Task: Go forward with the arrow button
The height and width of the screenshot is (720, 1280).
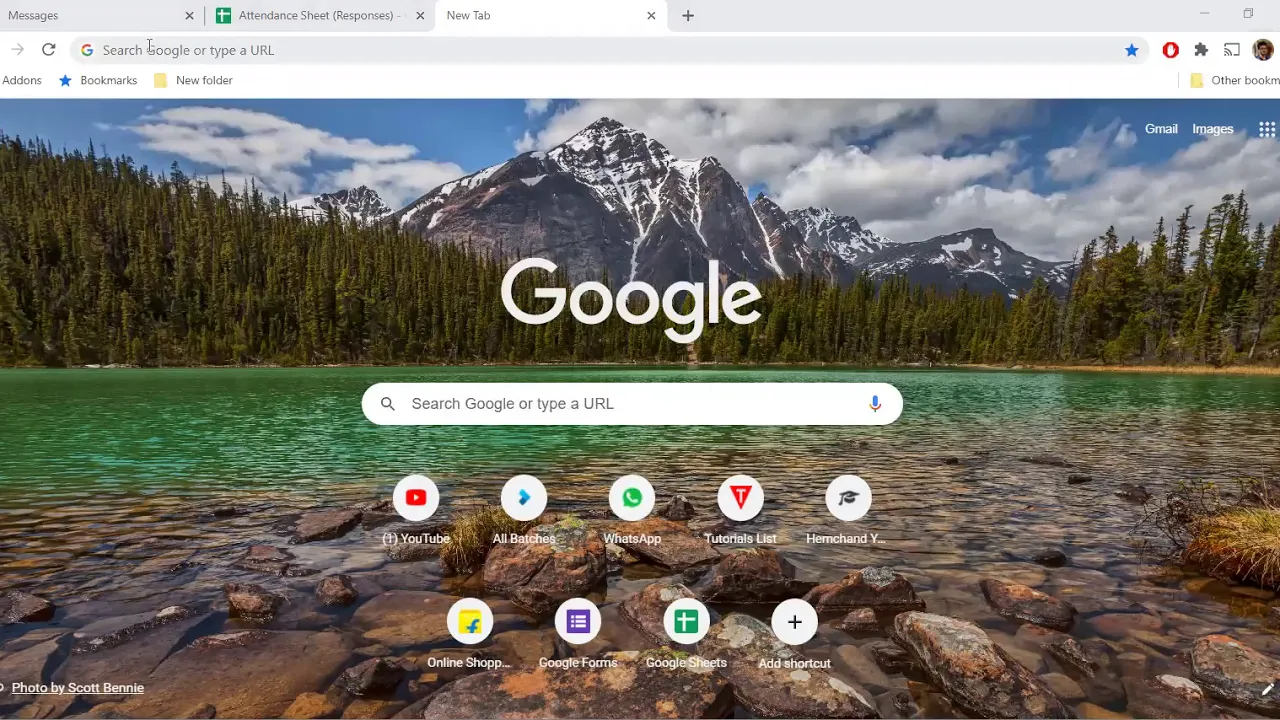Action: pos(17,50)
